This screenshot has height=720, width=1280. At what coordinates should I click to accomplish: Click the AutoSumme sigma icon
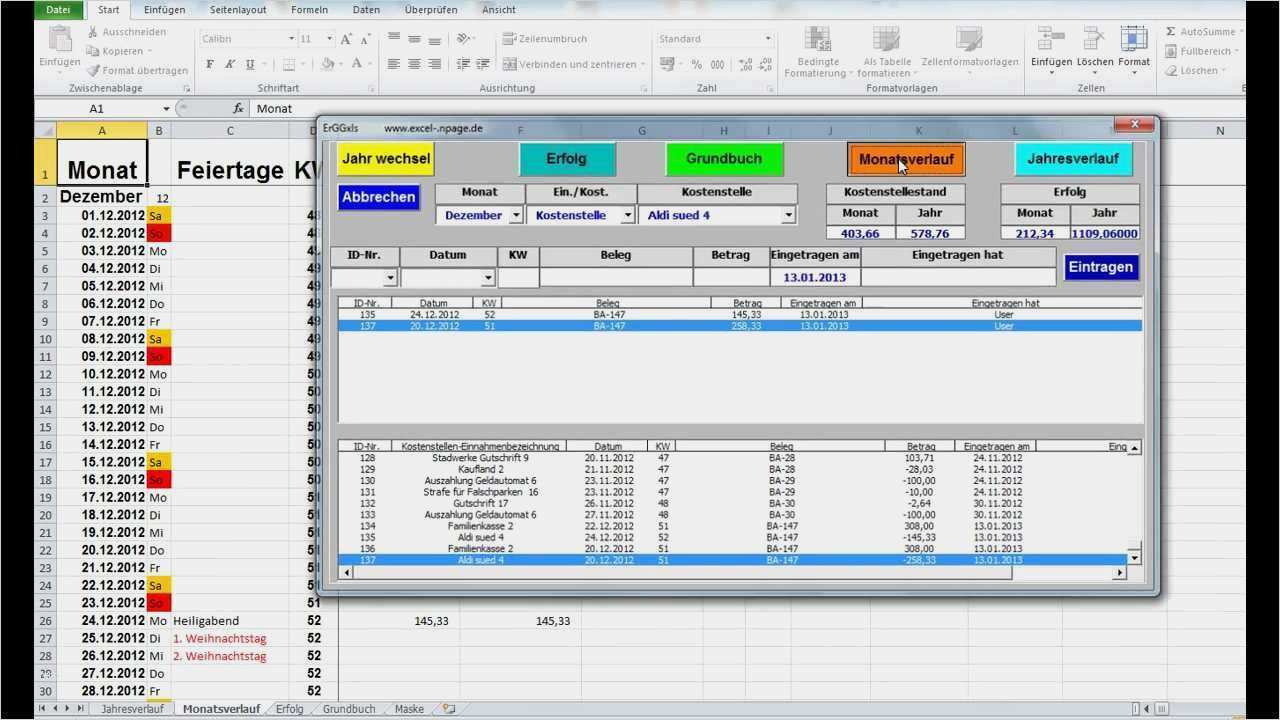(1171, 32)
